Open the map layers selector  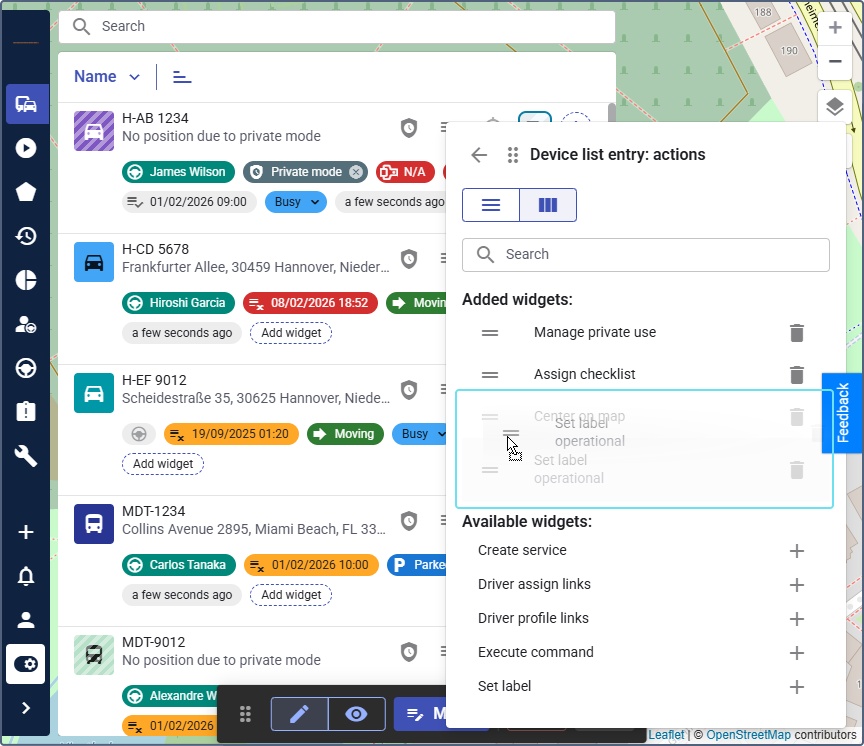point(835,107)
